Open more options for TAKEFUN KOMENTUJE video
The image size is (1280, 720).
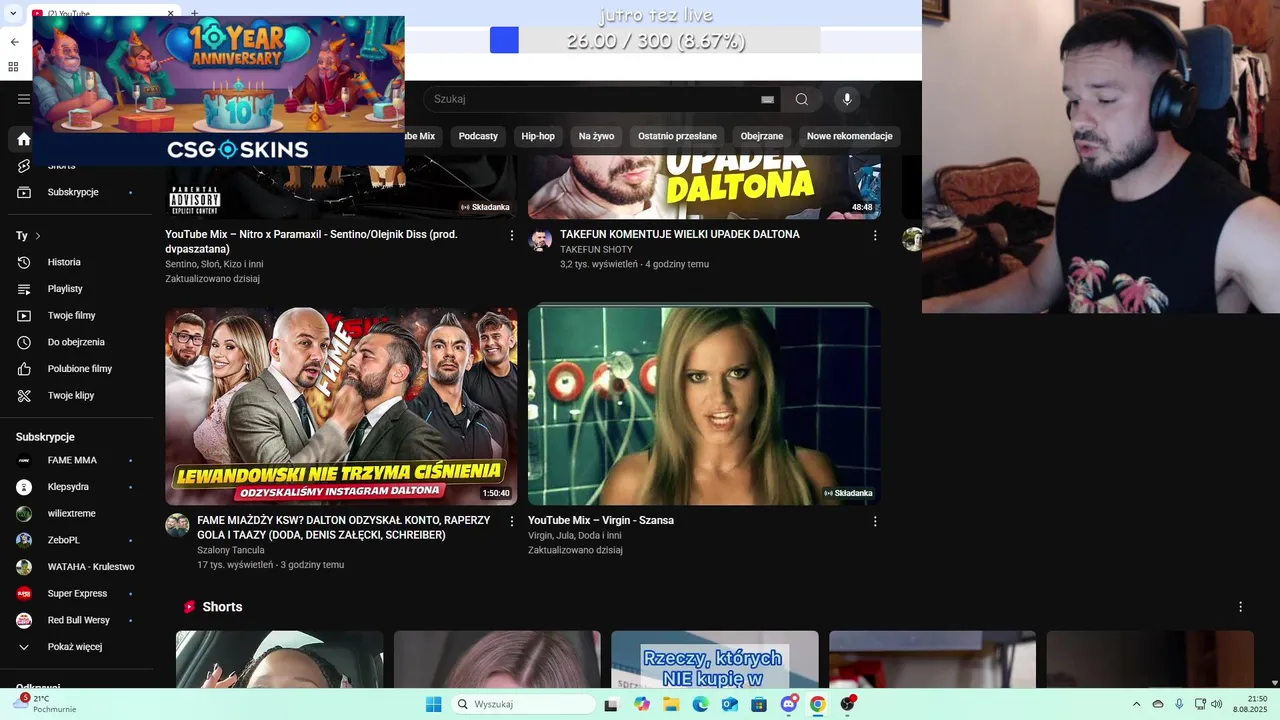(x=875, y=236)
